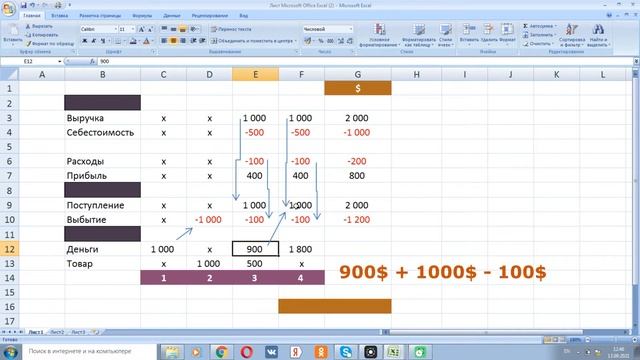Open the font size dropdown
Viewport: 640px width, 360px height.
click(133, 29)
